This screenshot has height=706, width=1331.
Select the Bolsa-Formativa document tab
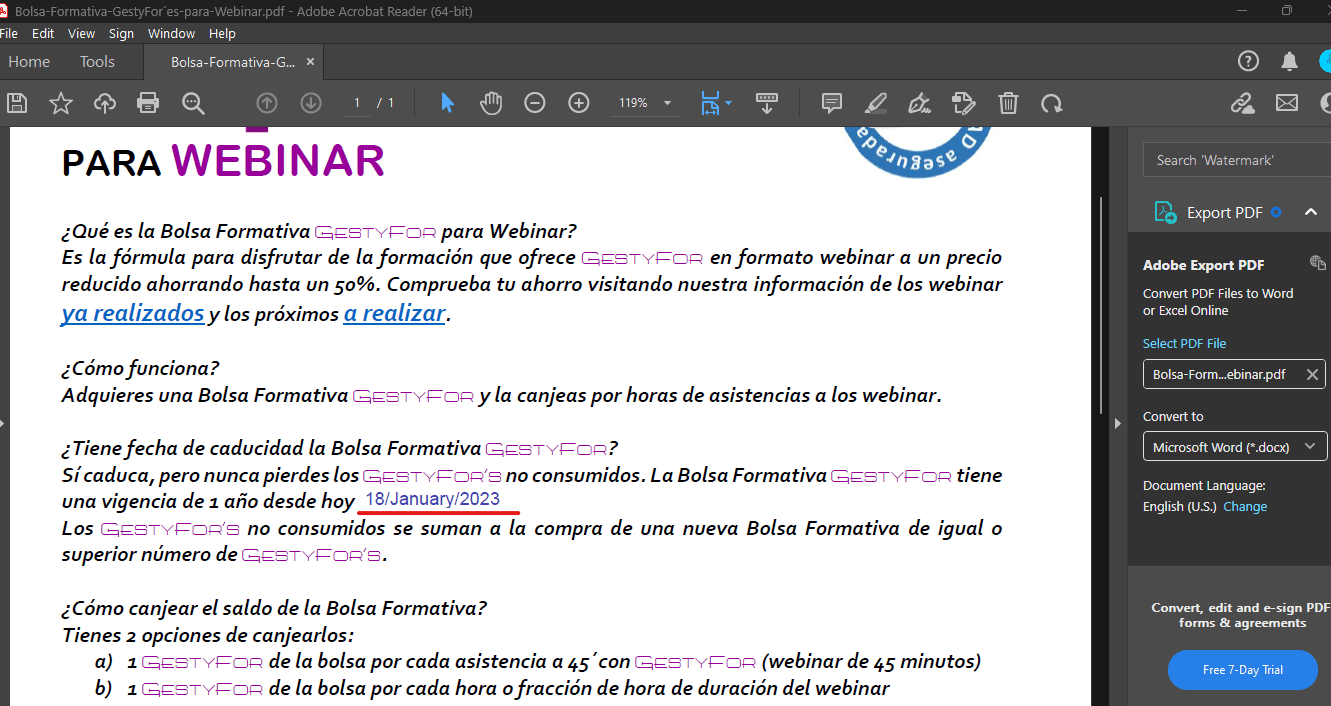pos(233,62)
